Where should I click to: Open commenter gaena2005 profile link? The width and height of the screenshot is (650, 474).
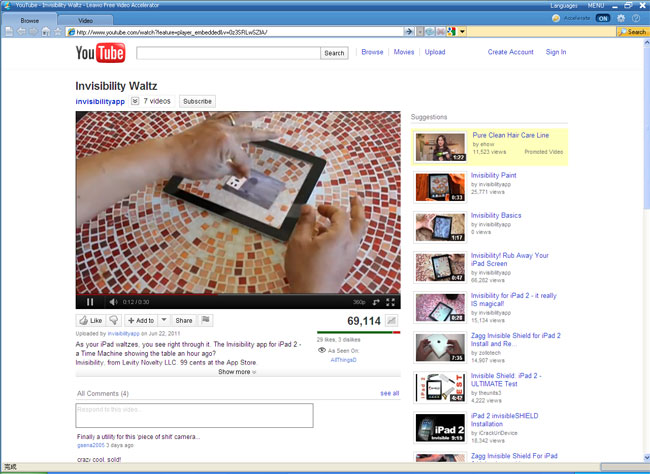[x=91, y=445]
